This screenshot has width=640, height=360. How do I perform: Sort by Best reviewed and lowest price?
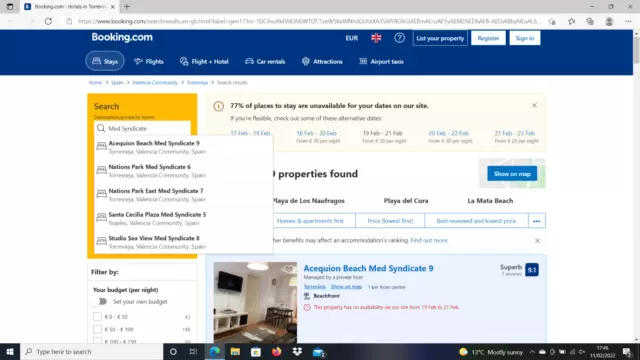pos(476,221)
